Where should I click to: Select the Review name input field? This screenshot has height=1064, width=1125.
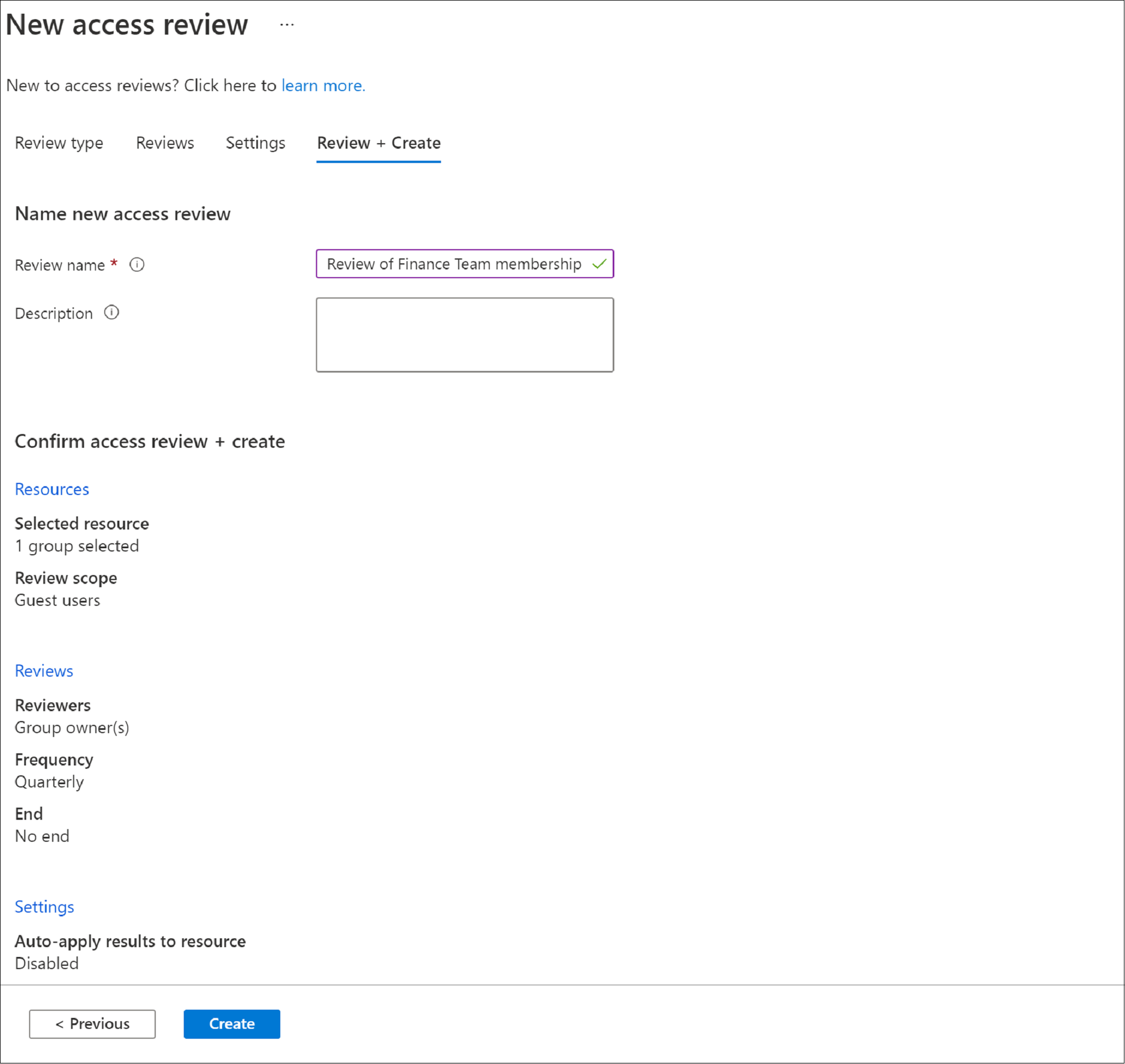point(464,263)
